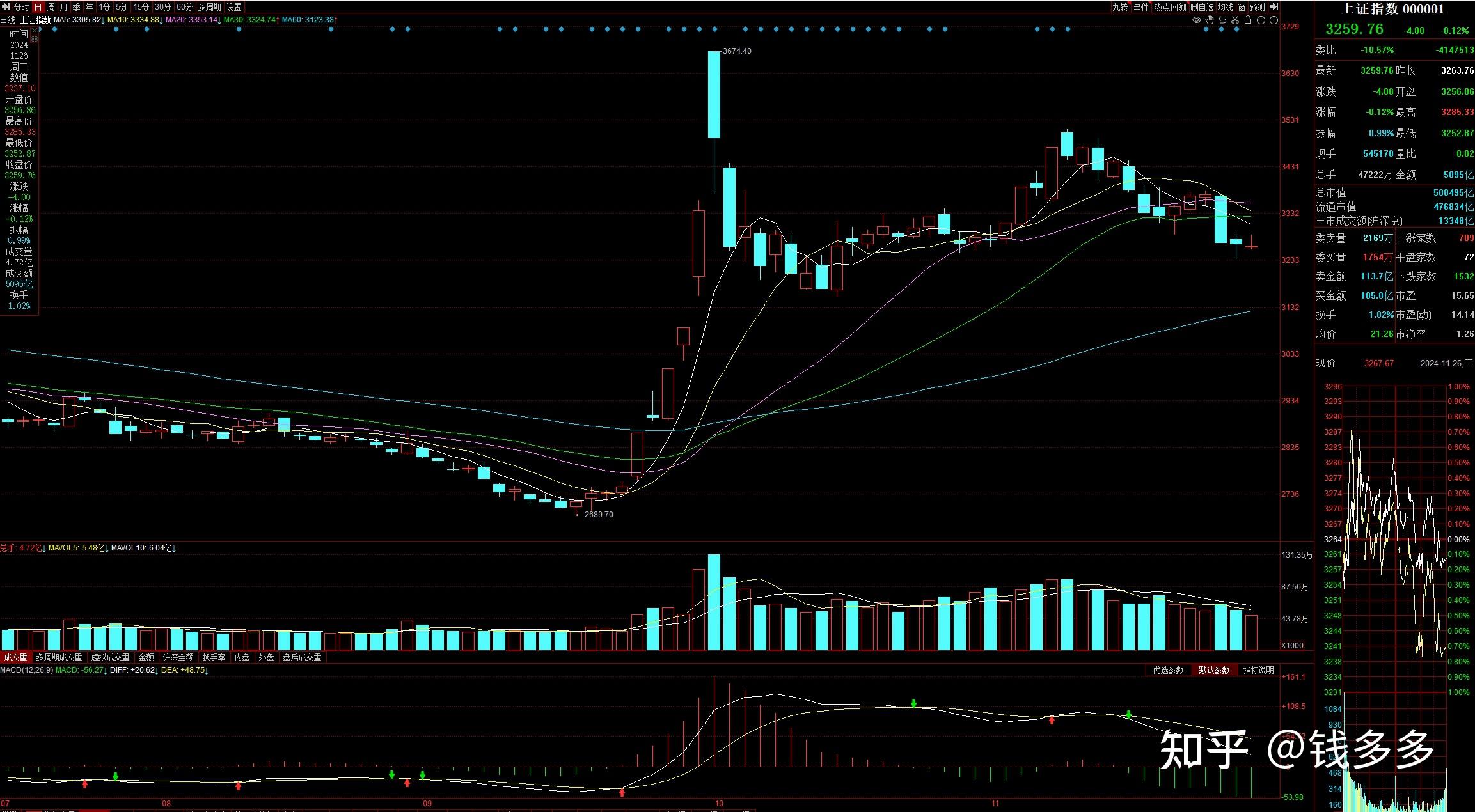Screen dimensions: 1475x812
Task: Collapse the right panel with arrow icon
Action: (1274, 7)
